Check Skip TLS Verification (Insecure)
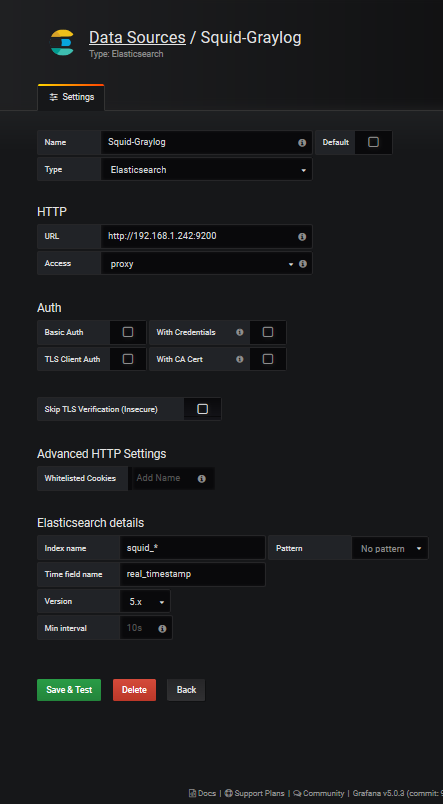The height and width of the screenshot is (804, 443). click(203, 409)
